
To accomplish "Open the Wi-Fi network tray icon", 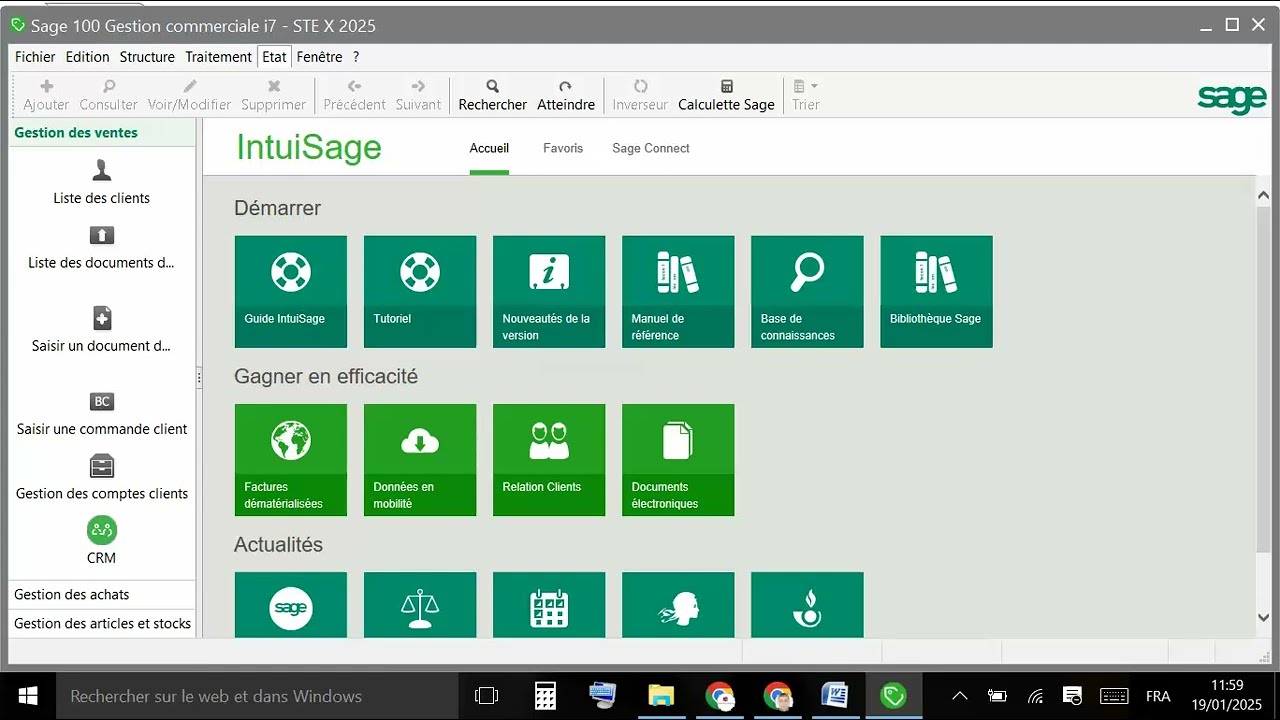I will point(1036,696).
